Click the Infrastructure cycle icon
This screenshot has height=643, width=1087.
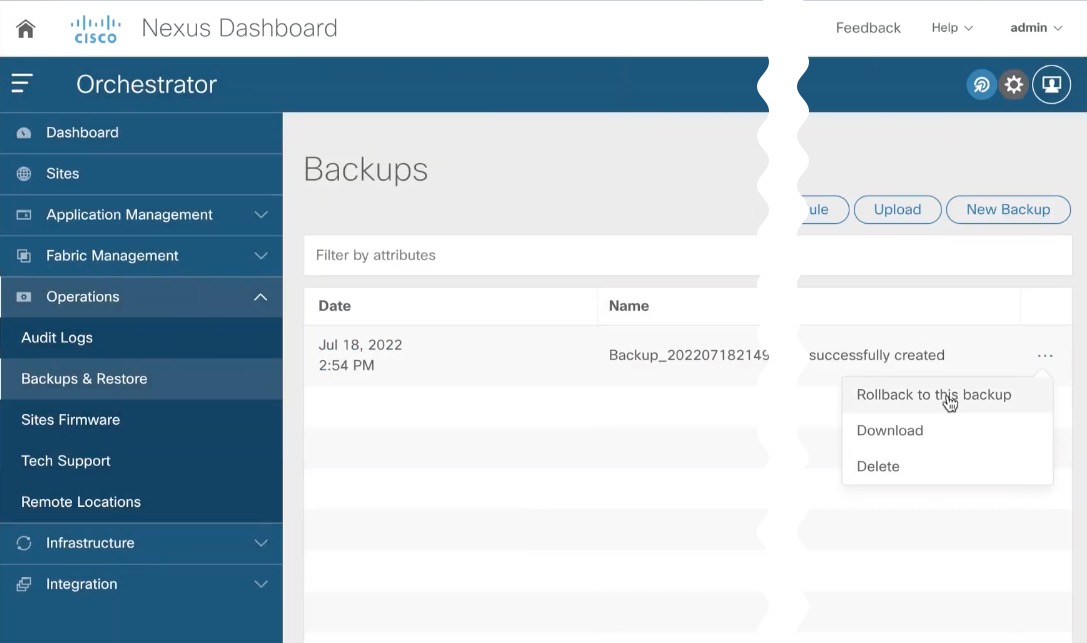point(24,543)
